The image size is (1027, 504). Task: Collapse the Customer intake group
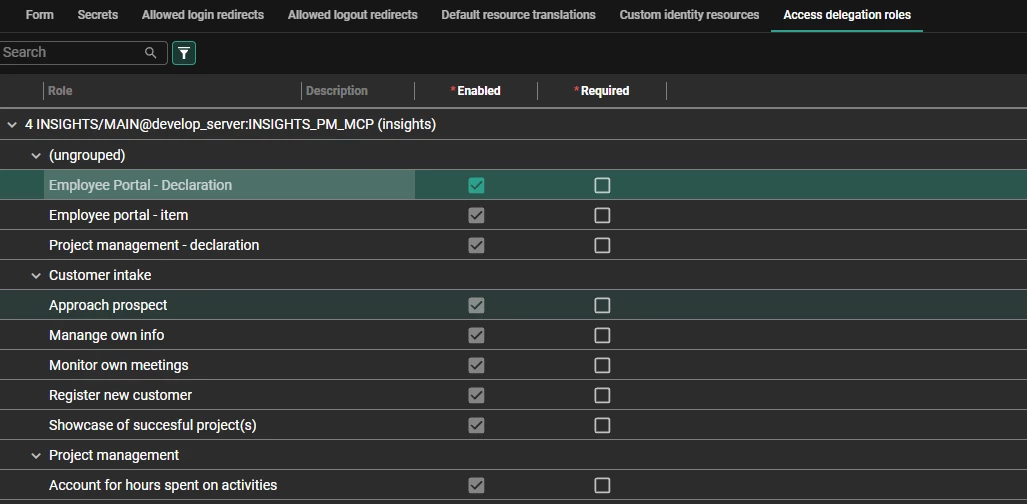coord(36,275)
